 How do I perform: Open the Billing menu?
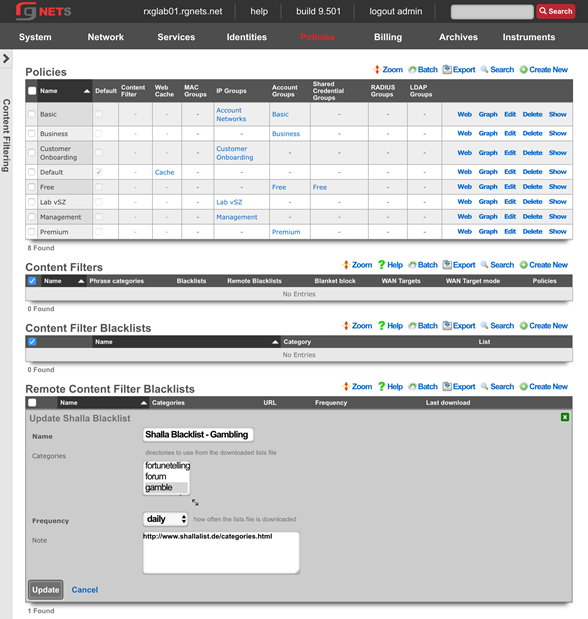point(388,37)
